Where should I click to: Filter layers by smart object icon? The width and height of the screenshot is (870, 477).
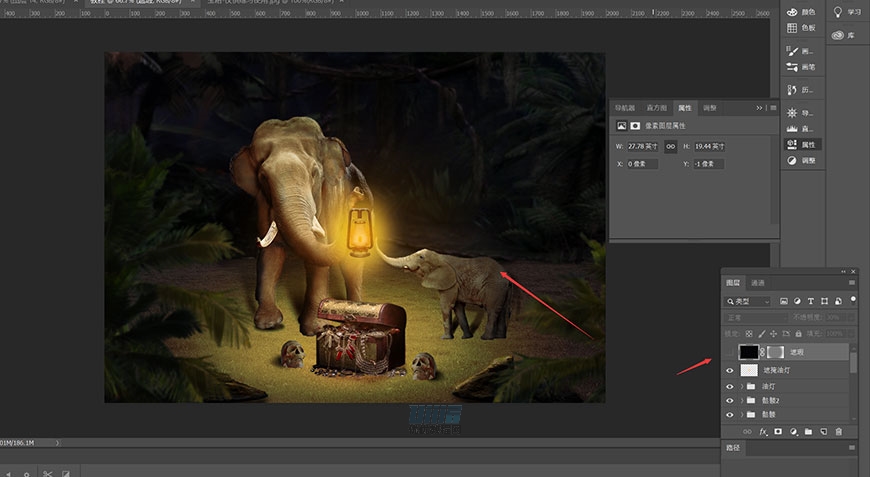pos(838,301)
